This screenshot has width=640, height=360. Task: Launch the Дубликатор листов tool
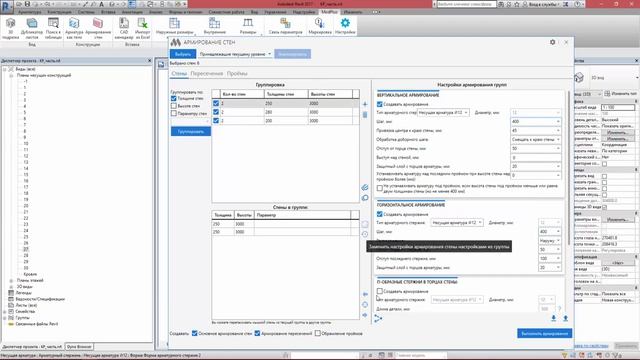(31, 29)
